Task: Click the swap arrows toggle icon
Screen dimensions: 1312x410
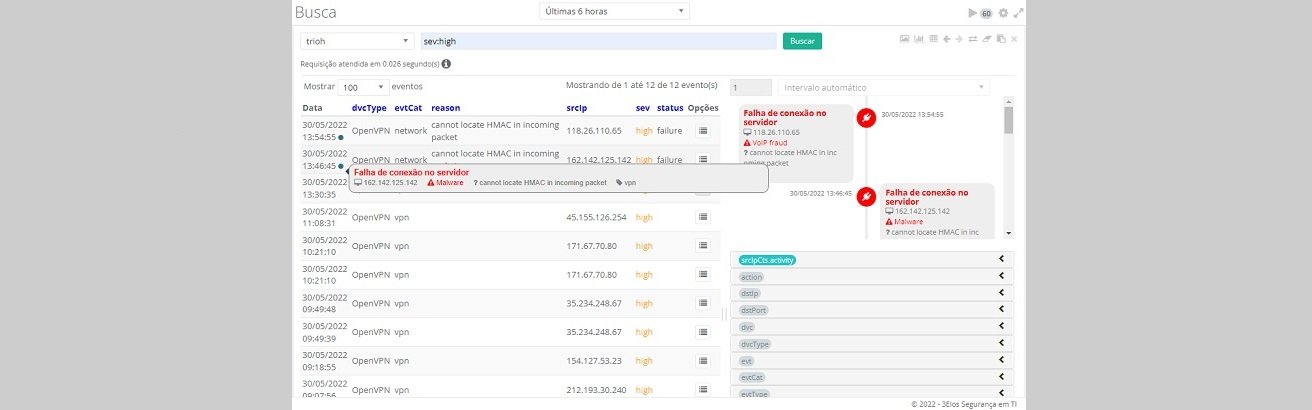Action: [973, 39]
